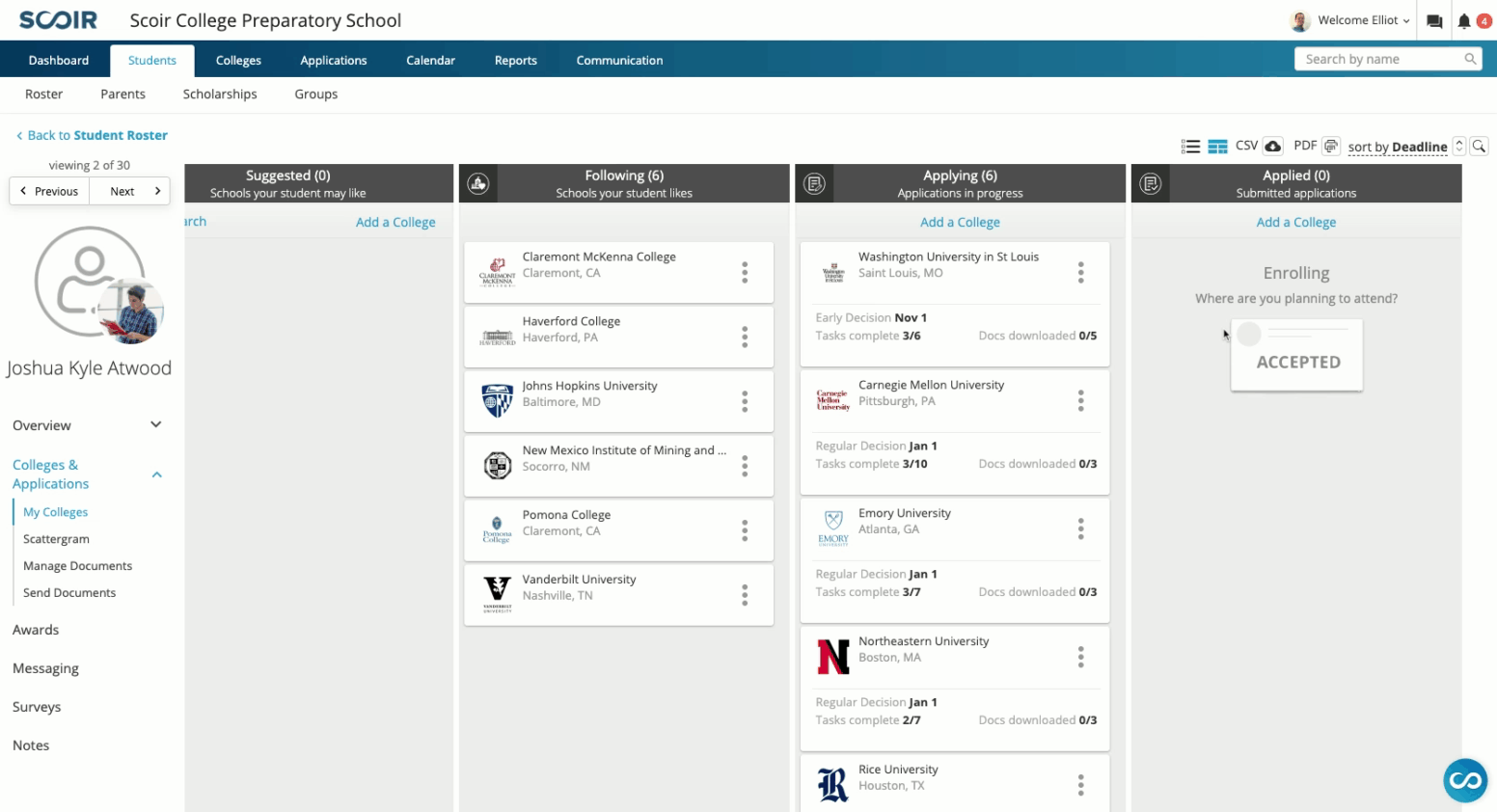
Task: Open Scattergram in sidebar
Action: tap(56, 539)
